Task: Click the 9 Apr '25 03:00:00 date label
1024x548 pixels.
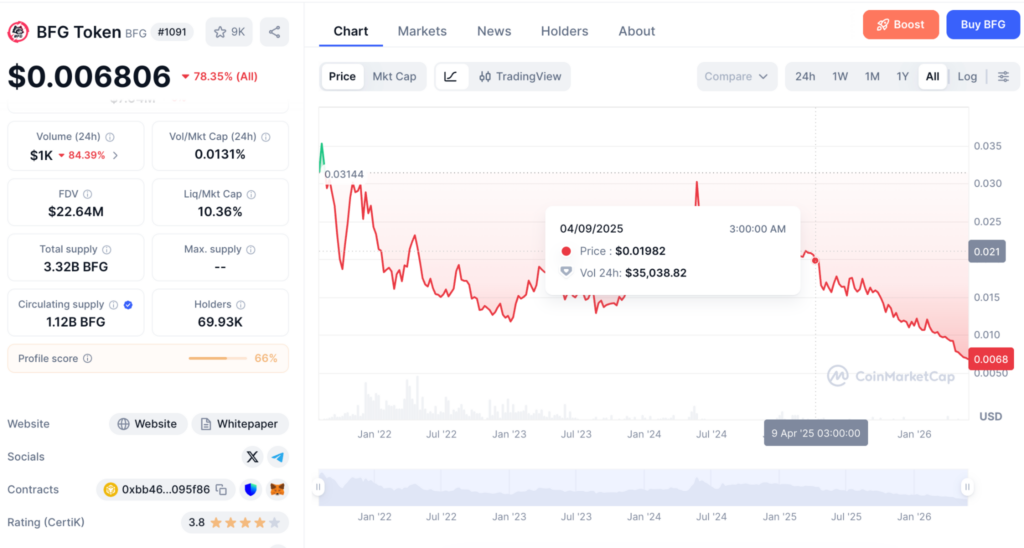Action: click(816, 433)
